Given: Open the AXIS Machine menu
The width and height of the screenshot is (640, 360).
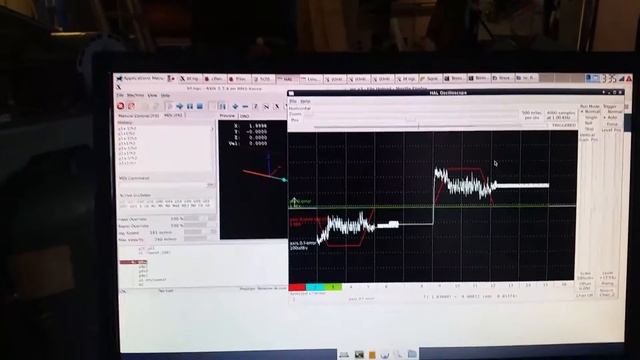Looking at the screenshot, I should pos(135,95).
